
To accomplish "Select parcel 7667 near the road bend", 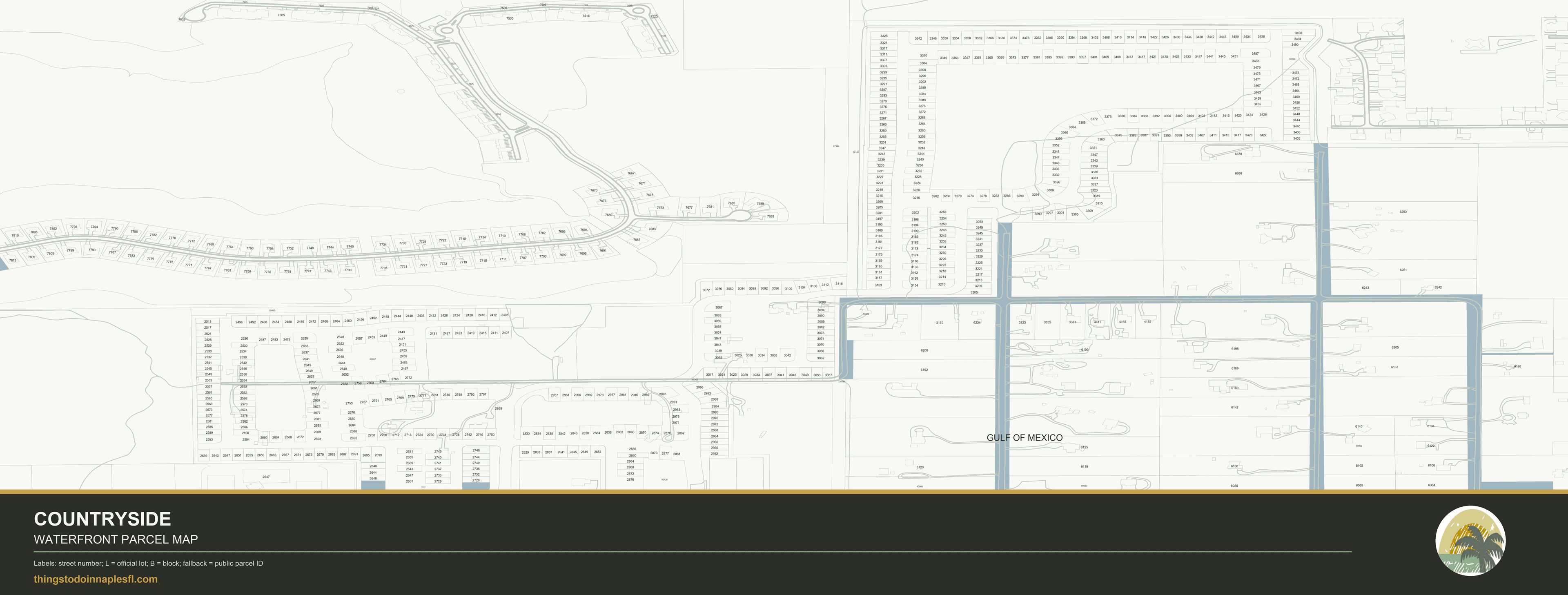I will click(x=630, y=174).
